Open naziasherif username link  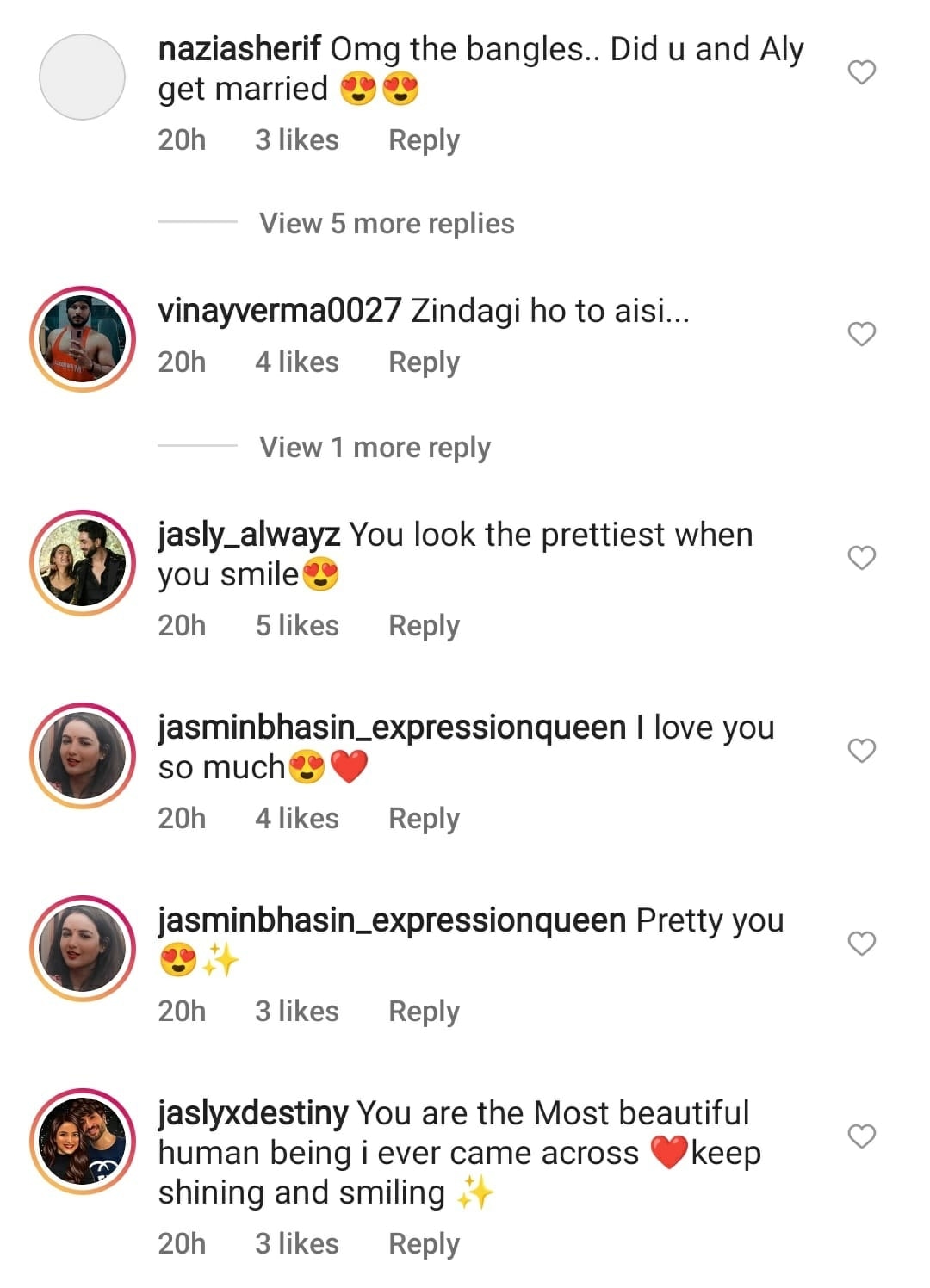pos(239,50)
